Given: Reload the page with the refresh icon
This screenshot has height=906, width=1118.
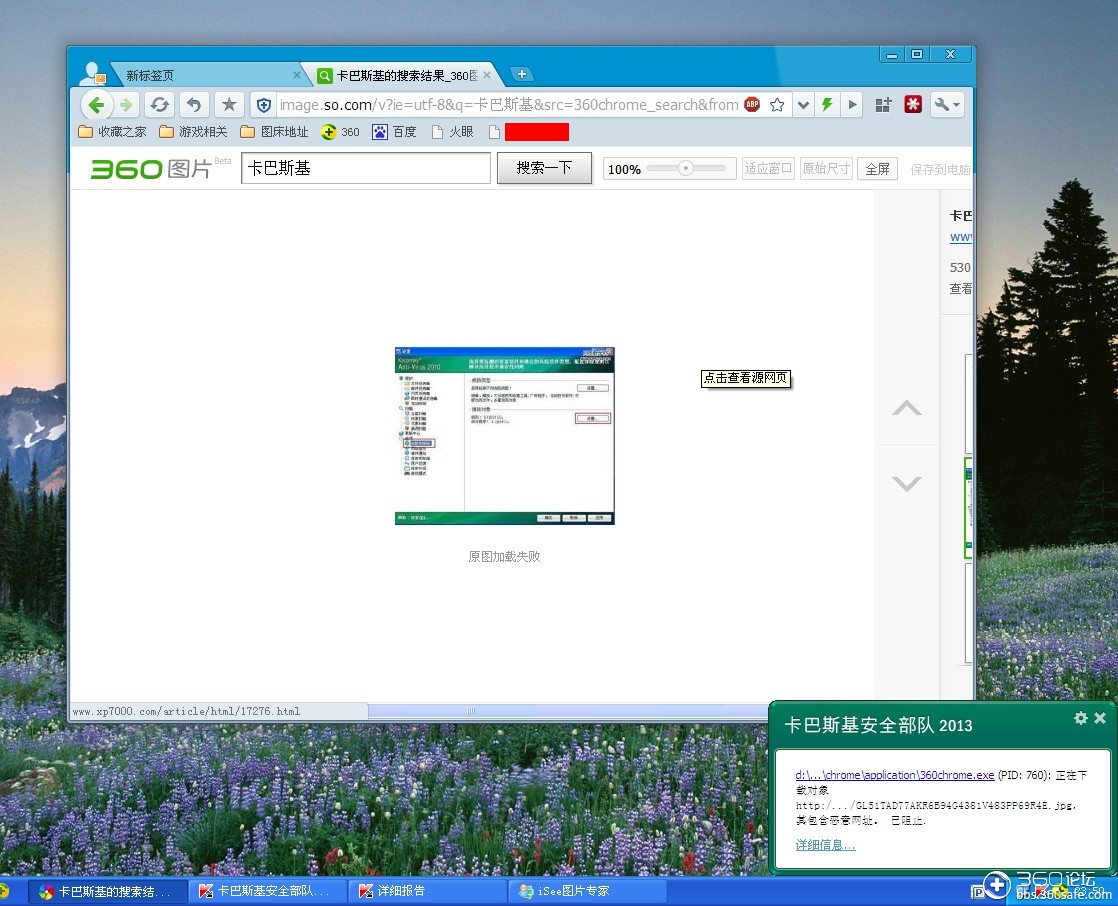Looking at the screenshot, I should click(159, 105).
